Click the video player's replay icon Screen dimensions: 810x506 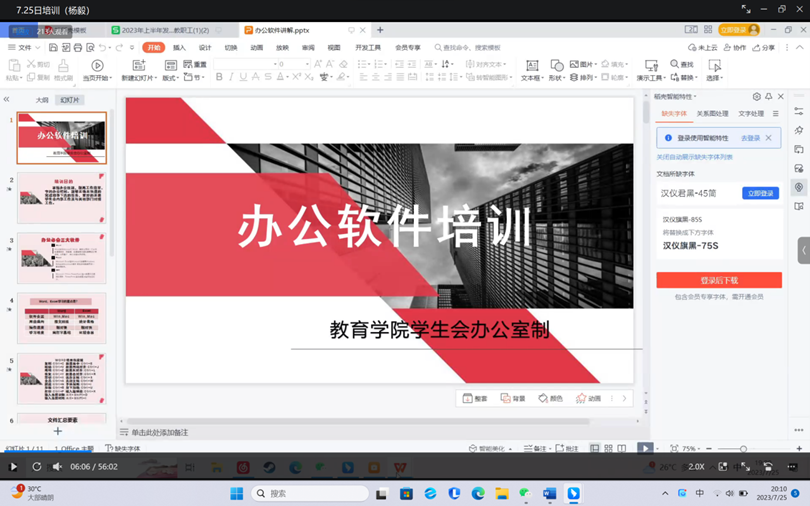pos(36,467)
